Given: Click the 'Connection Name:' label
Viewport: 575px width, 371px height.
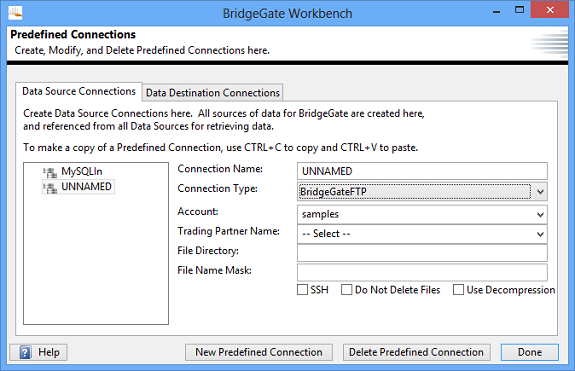Looking at the screenshot, I should [220, 169].
